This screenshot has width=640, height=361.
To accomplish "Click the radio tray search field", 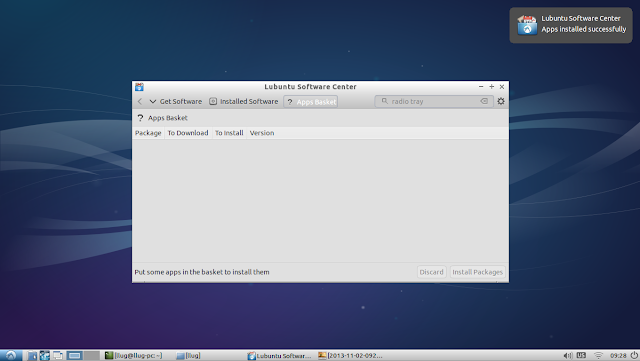I will click(433, 101).
